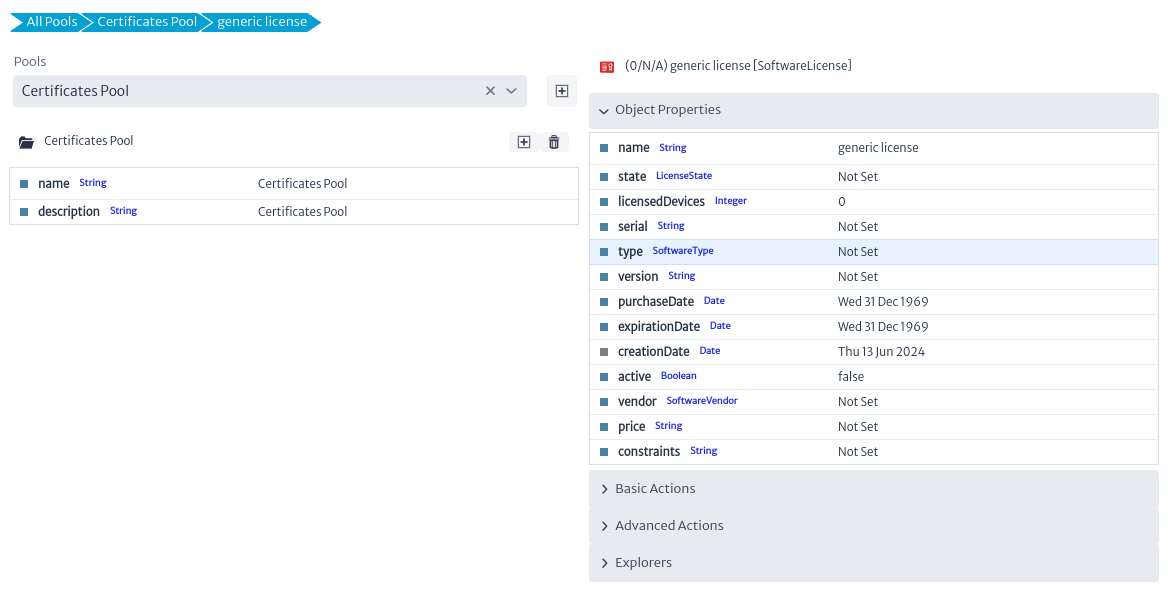This screenshot has height=592, width=1168.
Task: Click square icon beside serial property
Action: (x=604, y=227)
